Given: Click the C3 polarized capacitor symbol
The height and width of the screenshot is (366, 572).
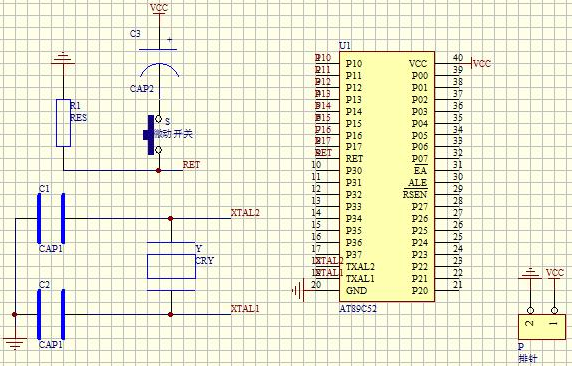Looking at the screenshot, I should pos(159,63).
